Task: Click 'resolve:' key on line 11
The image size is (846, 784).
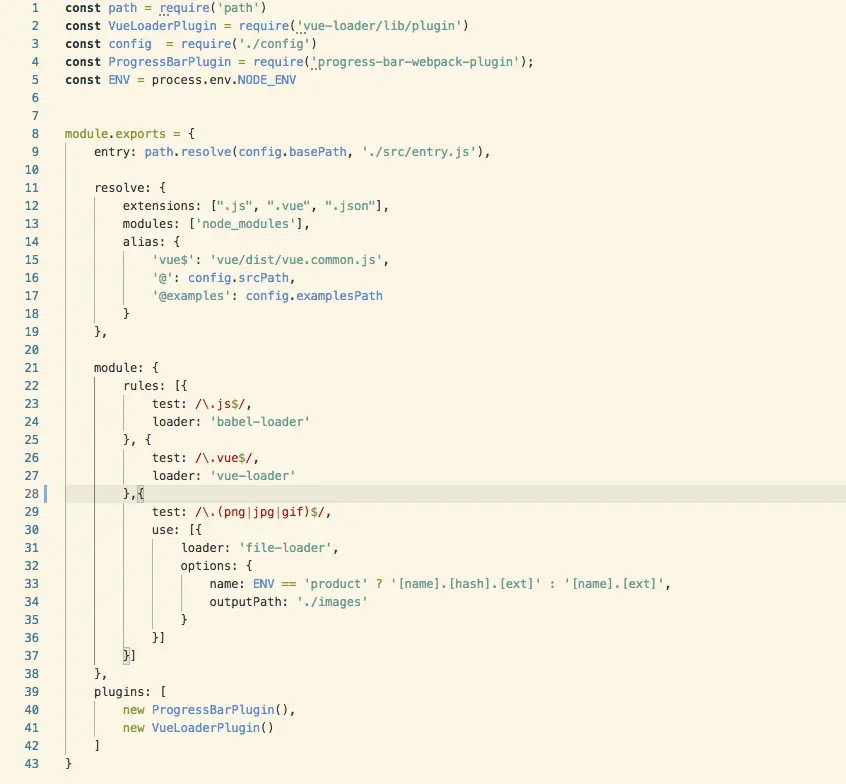Action: [122, 188]
